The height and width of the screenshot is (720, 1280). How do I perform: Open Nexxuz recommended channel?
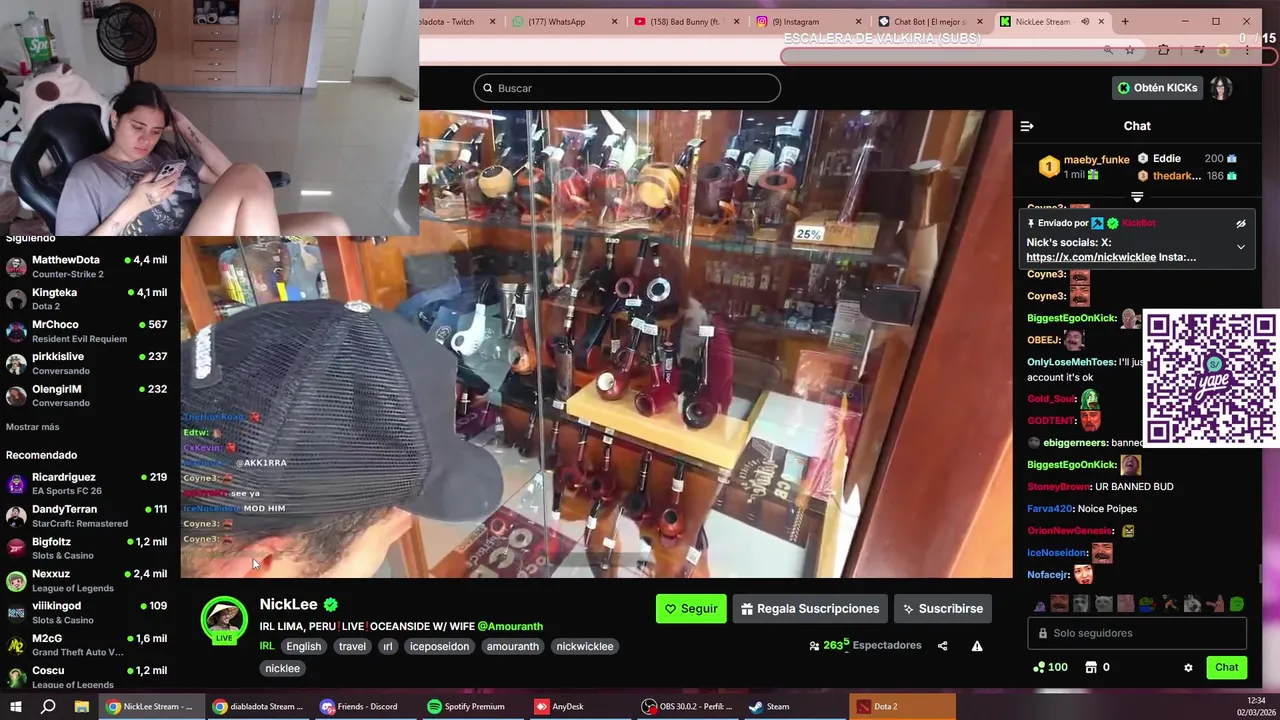coord(88,580)
